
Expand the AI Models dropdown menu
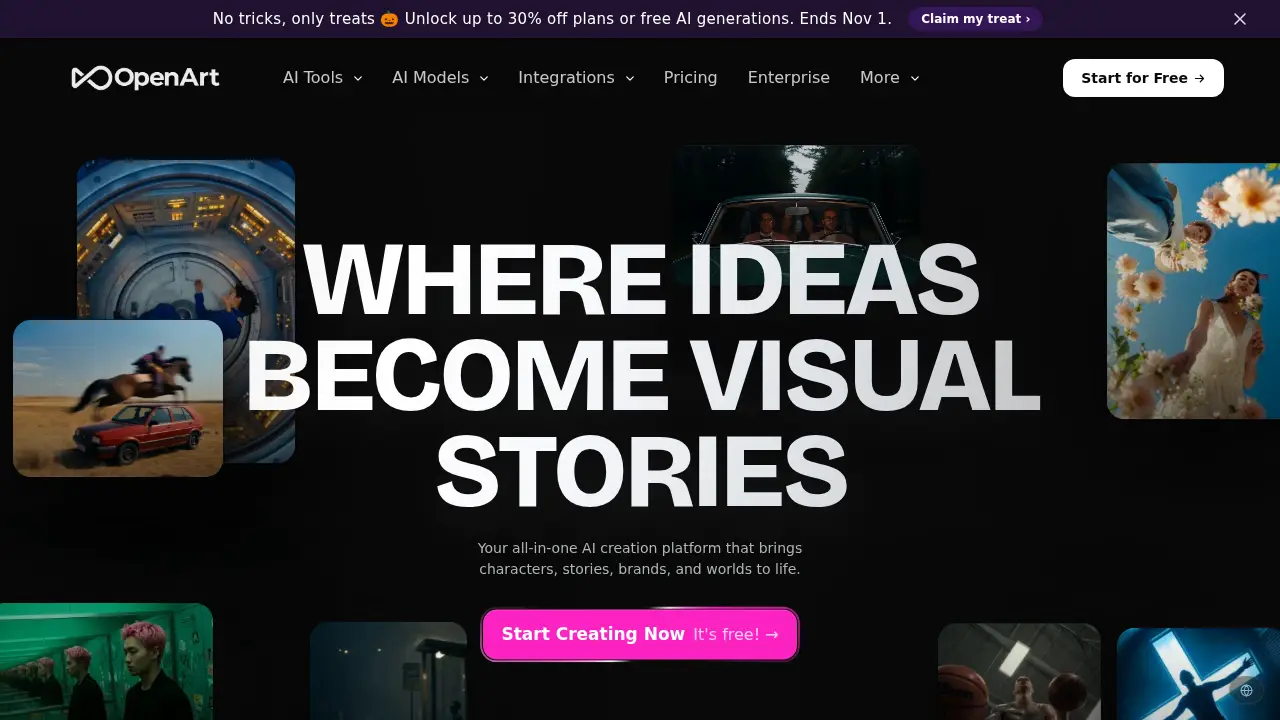(x=441, y=78)
